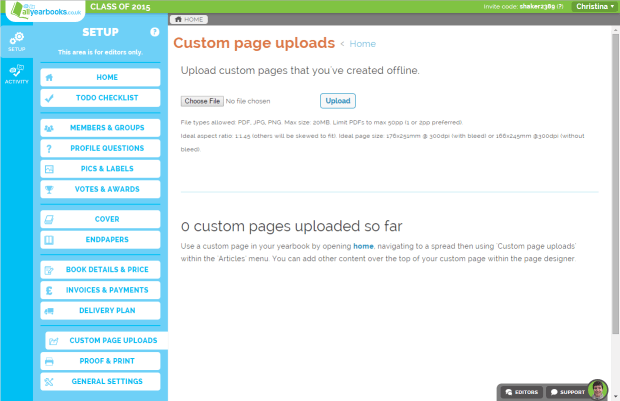Select the HOME breadcrumb tab

coord(189,19)
